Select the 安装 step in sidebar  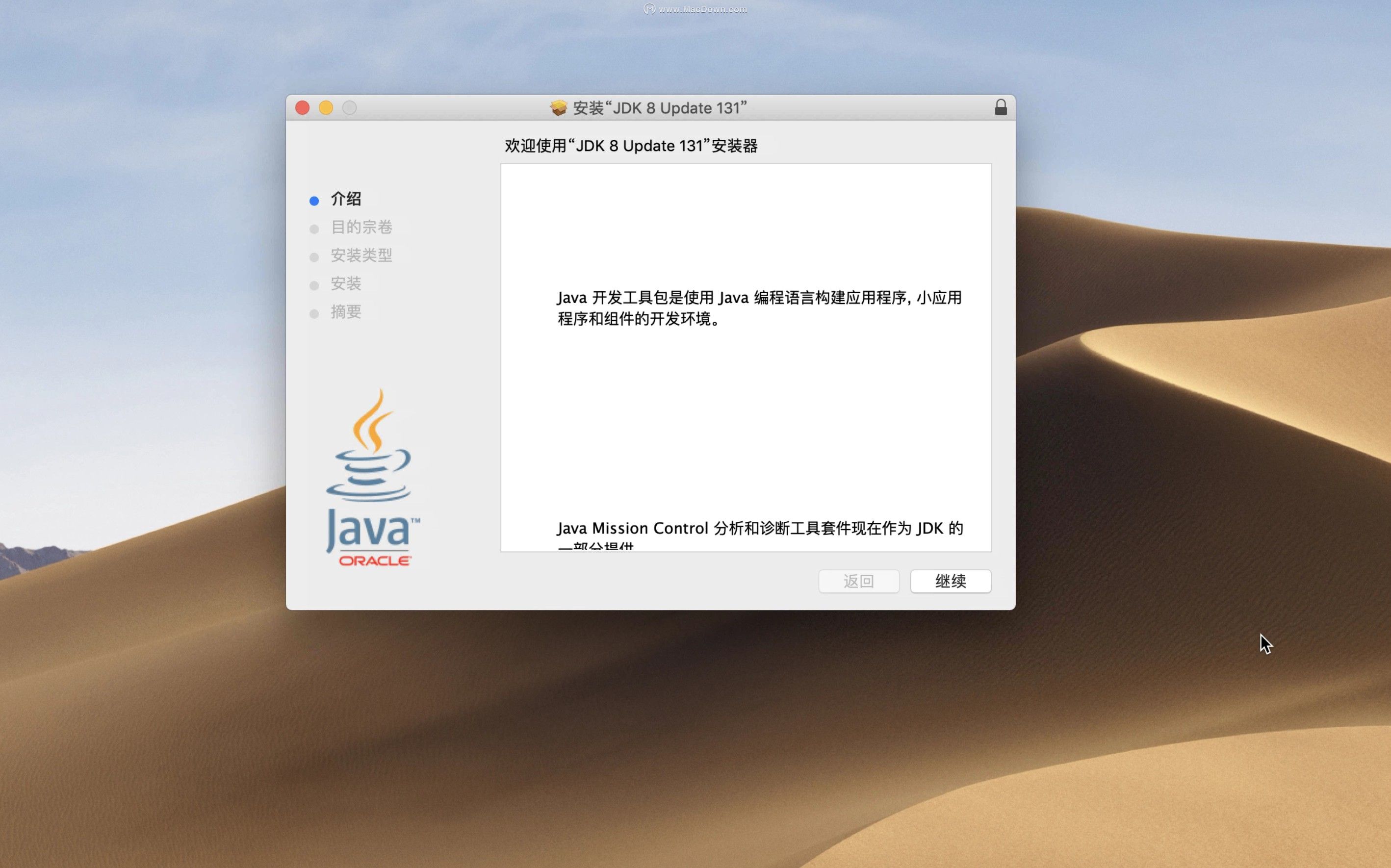click(x=346, y=283)
